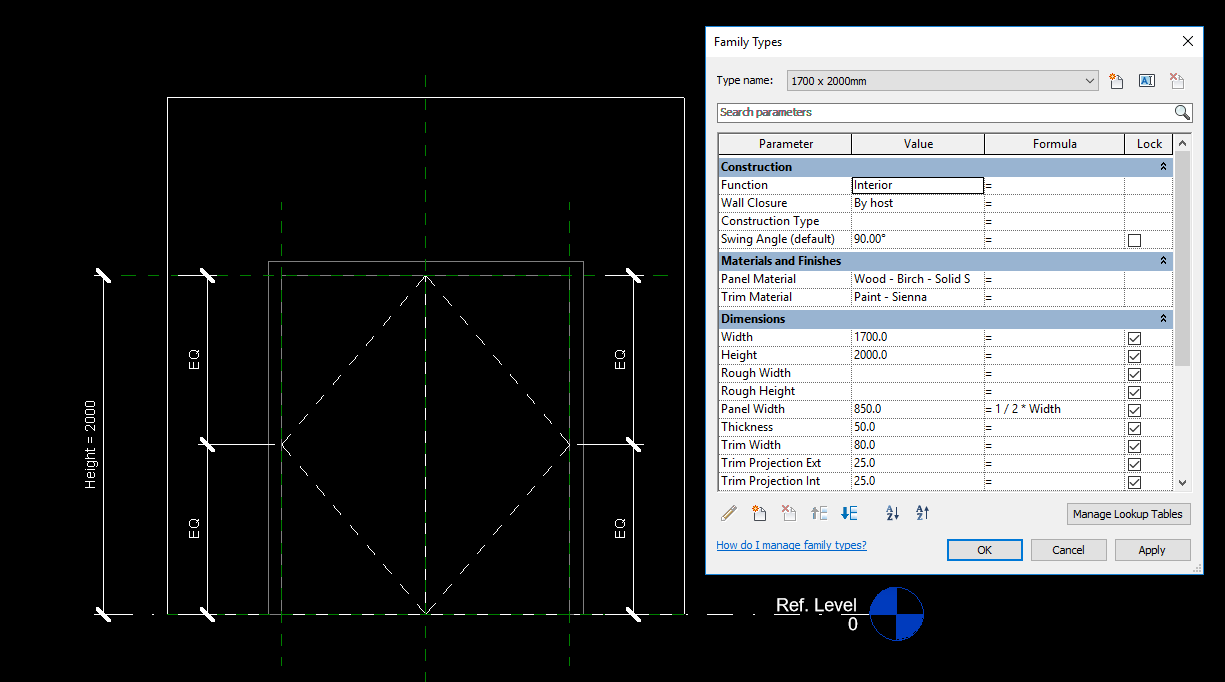The image size is (1225, 682).
Task: Collapse the Construction section
Action: (x=1162, y=166)
